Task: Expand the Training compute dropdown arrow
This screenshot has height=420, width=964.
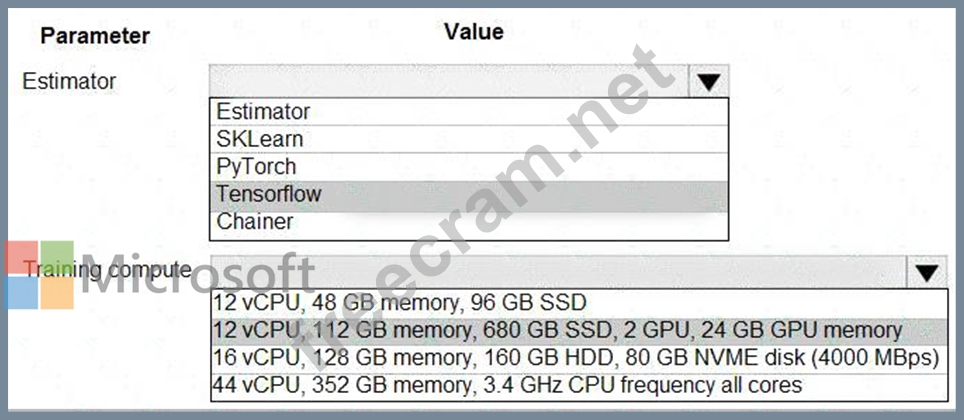Action: coord(926,272)
